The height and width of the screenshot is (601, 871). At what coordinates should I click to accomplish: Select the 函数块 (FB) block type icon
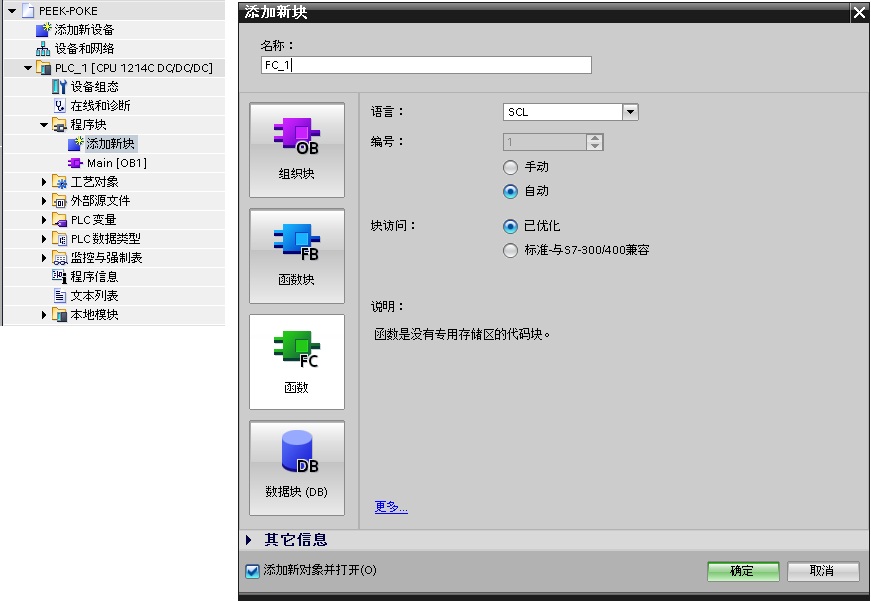[296, 244]
